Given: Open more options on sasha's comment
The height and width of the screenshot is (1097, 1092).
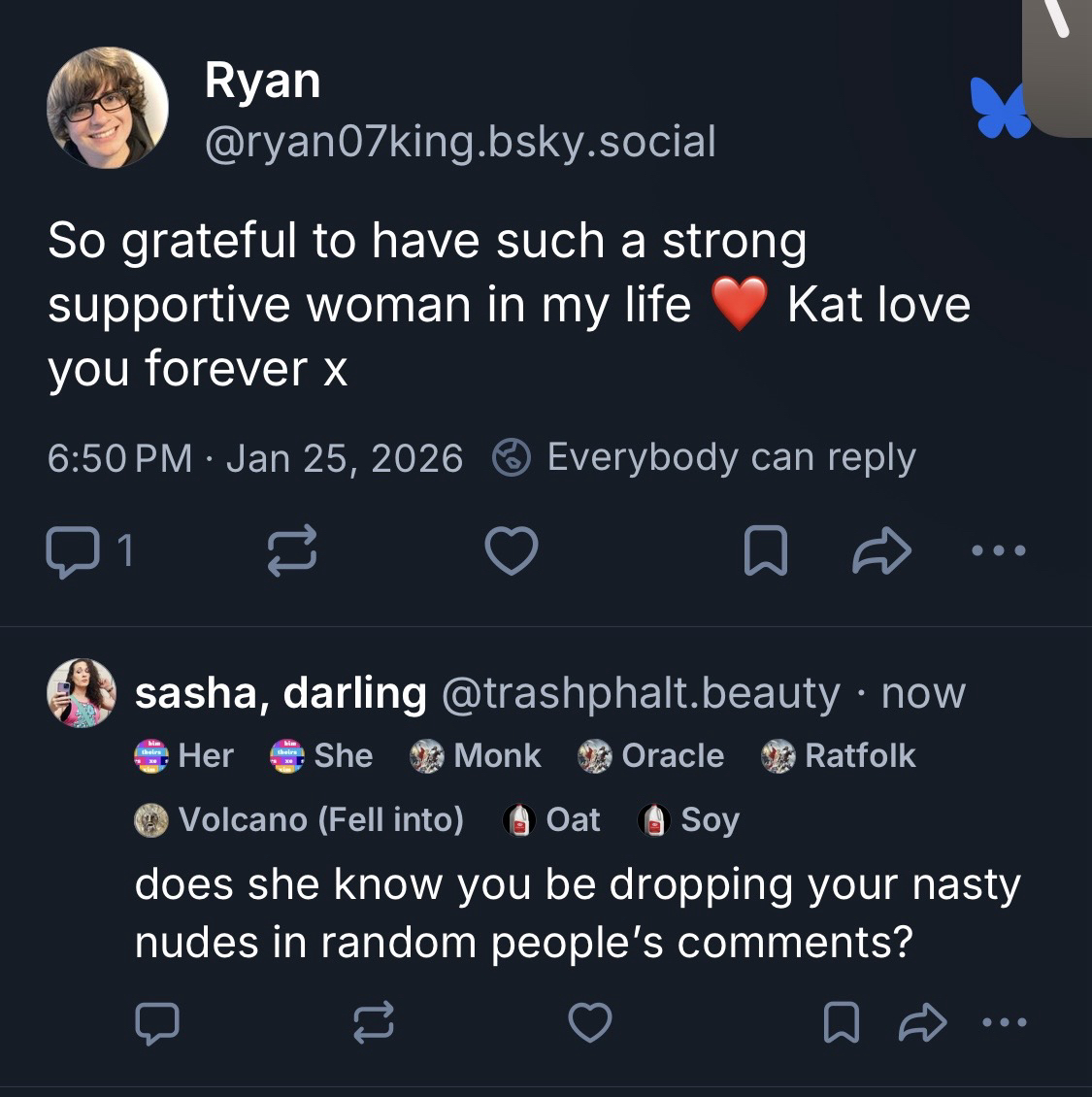Looking at the screenshot, I should (1003, 1022).
